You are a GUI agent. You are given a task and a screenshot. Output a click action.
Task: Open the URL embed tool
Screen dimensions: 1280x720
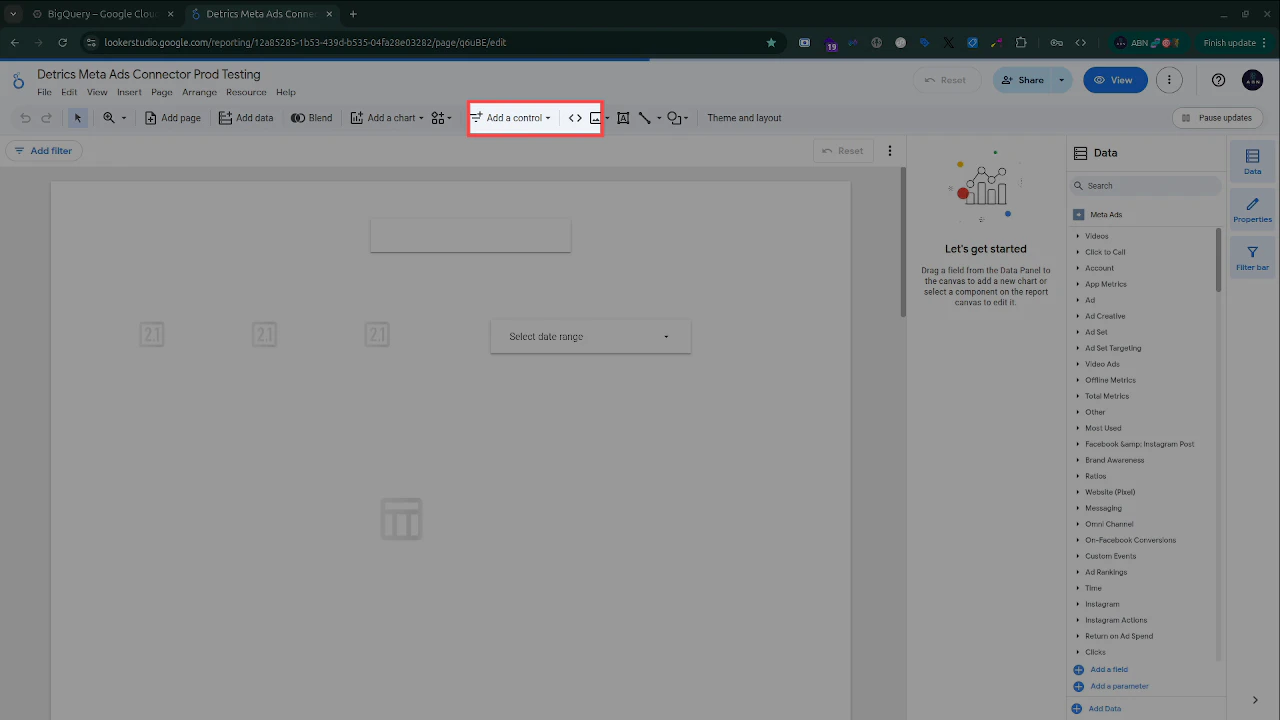click(574, 117)
